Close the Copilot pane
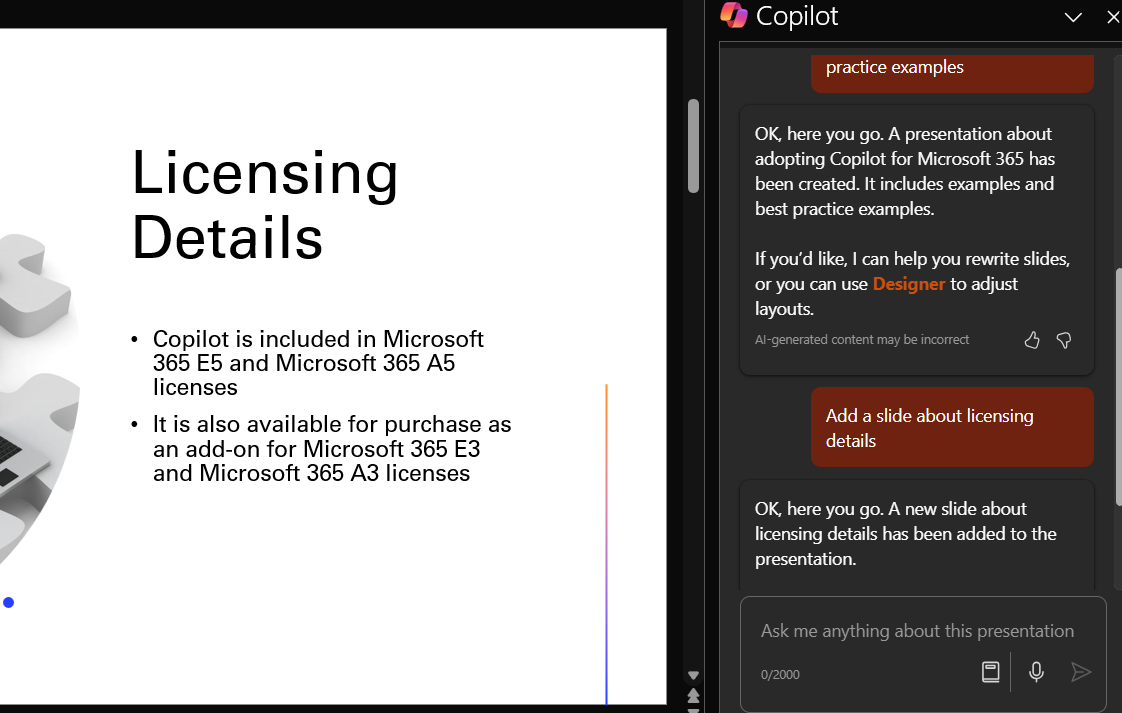Screen dimensions: 1122x713 1113,17
